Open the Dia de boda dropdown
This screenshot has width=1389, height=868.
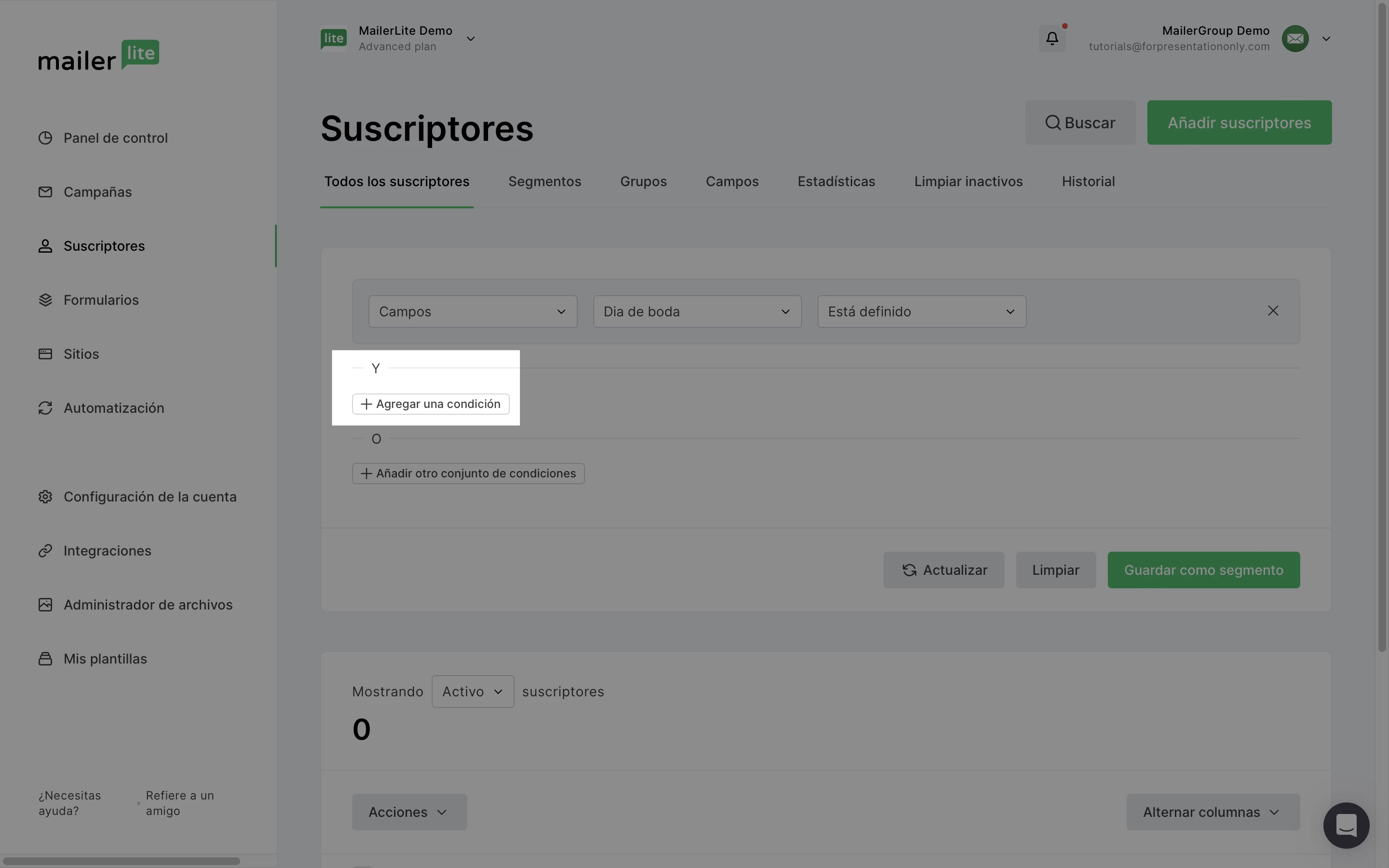point(697,312)
